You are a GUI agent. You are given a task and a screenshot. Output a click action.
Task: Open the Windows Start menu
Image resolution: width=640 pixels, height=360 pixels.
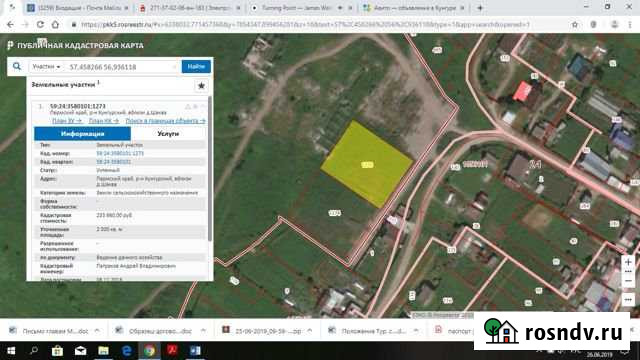(11, 351)
